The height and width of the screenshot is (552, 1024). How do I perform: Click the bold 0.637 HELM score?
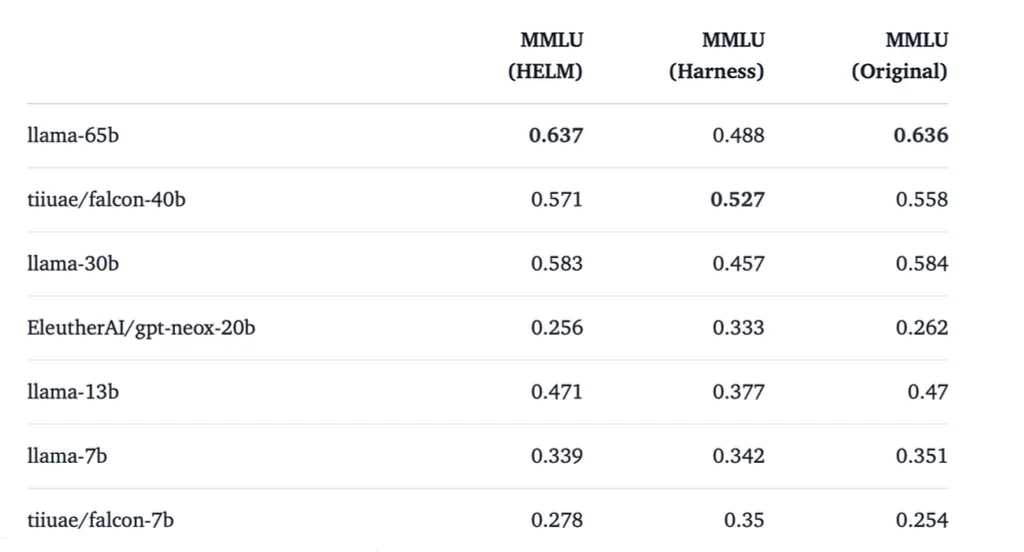556,135
